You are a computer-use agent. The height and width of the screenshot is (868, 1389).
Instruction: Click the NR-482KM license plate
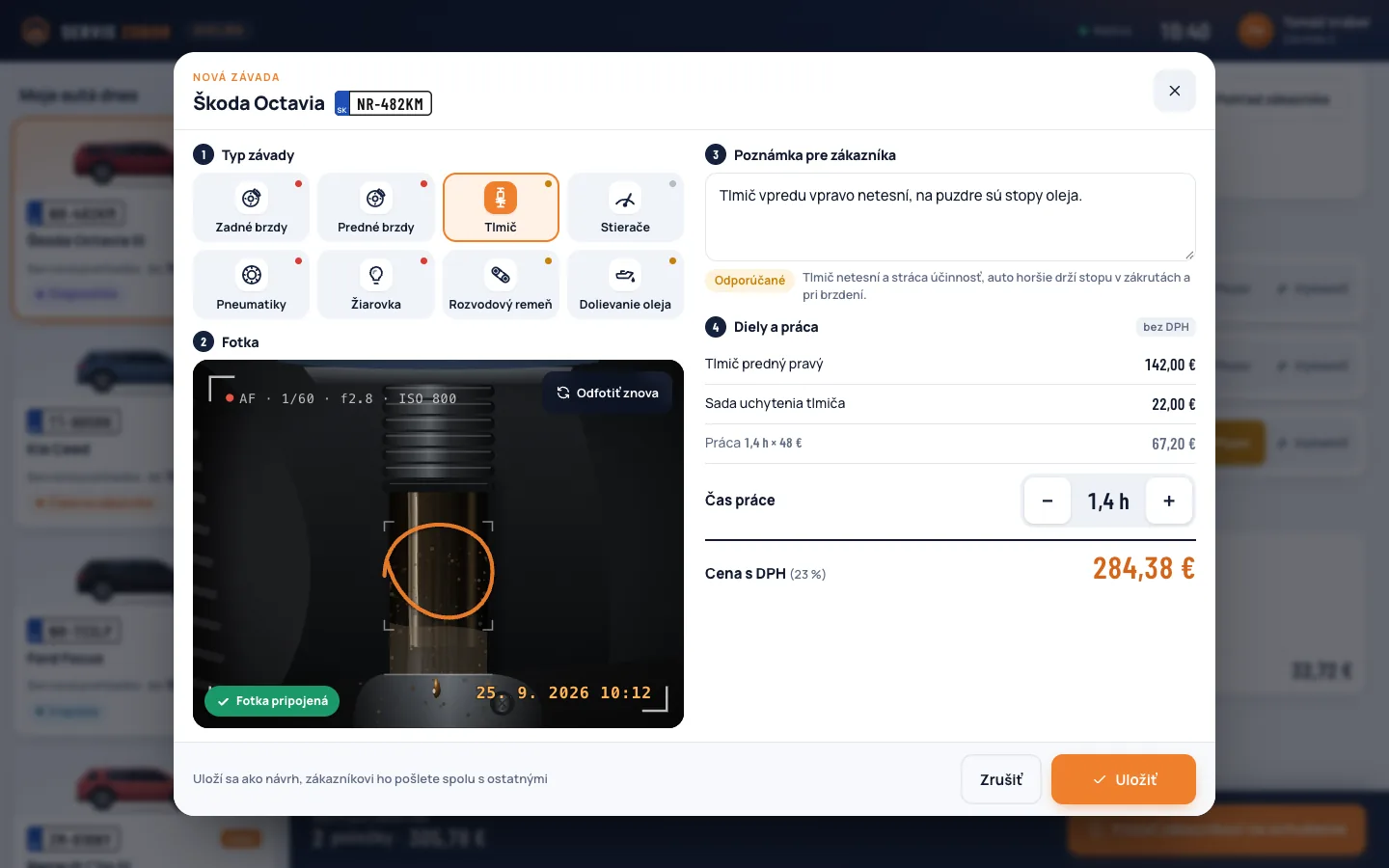[383, 103]
